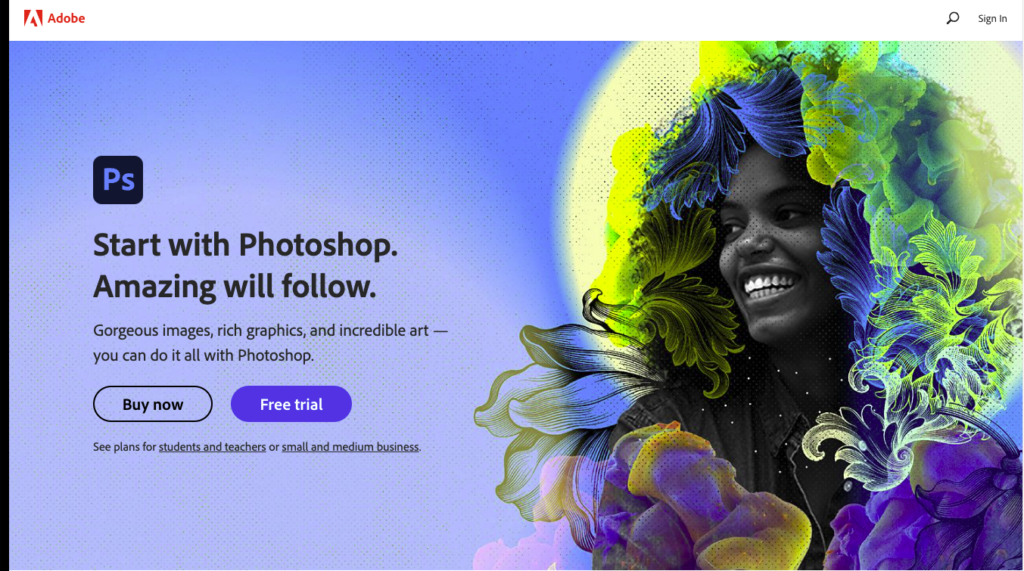Click the "Start with Photoshop." headline
This screenshot has height=571, width=1024.
245,245
